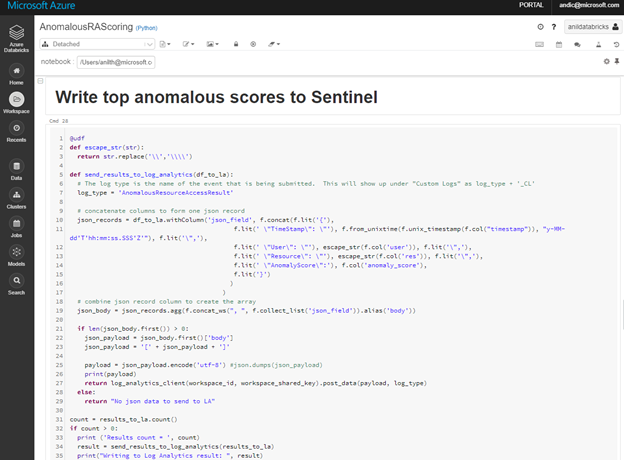
Task: Open Workspace from the sidebar
Action: tap(17, 103)
